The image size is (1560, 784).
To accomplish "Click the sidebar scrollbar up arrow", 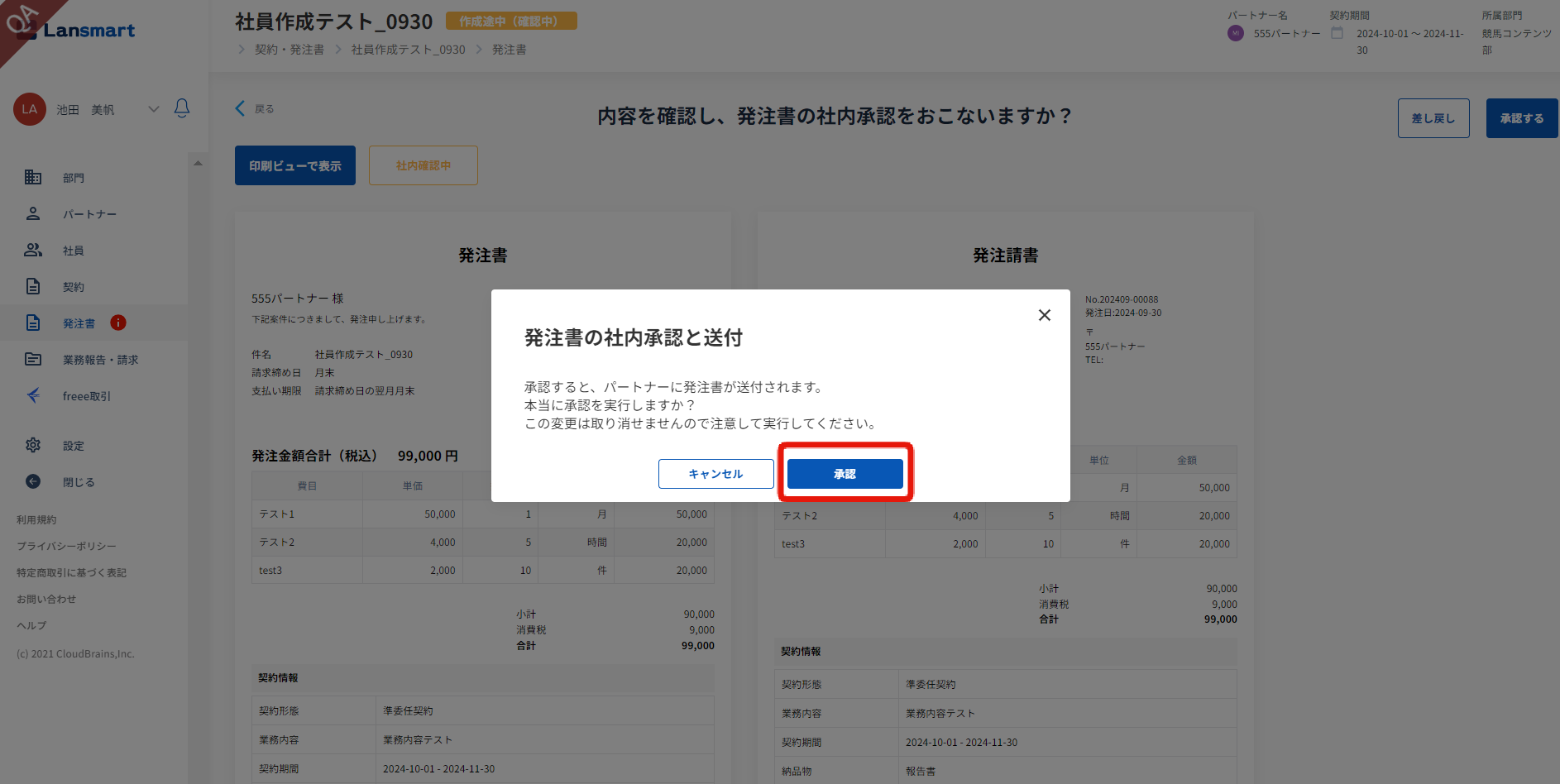I will point(198,163).
